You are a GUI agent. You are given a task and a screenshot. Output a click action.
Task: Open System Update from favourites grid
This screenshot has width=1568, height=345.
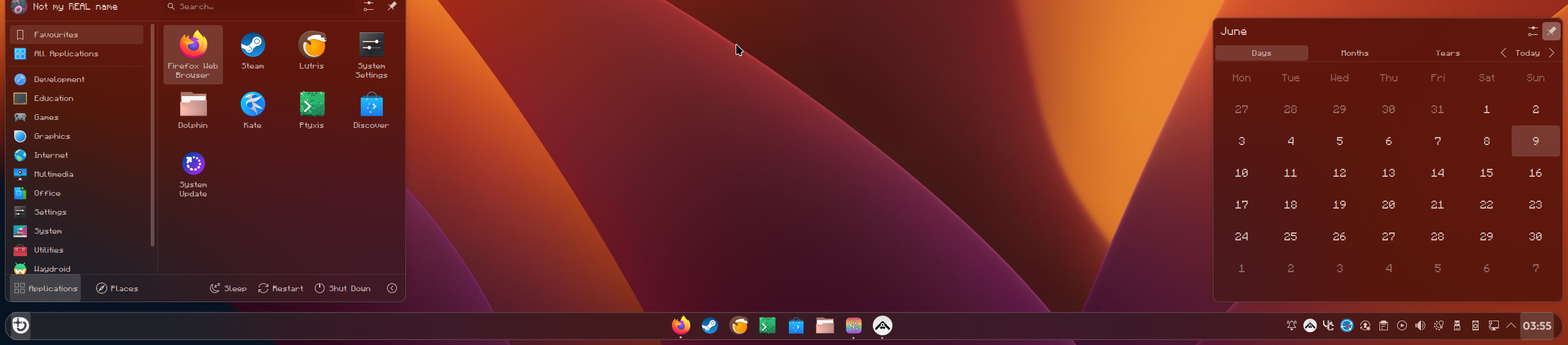coord(193,174)
